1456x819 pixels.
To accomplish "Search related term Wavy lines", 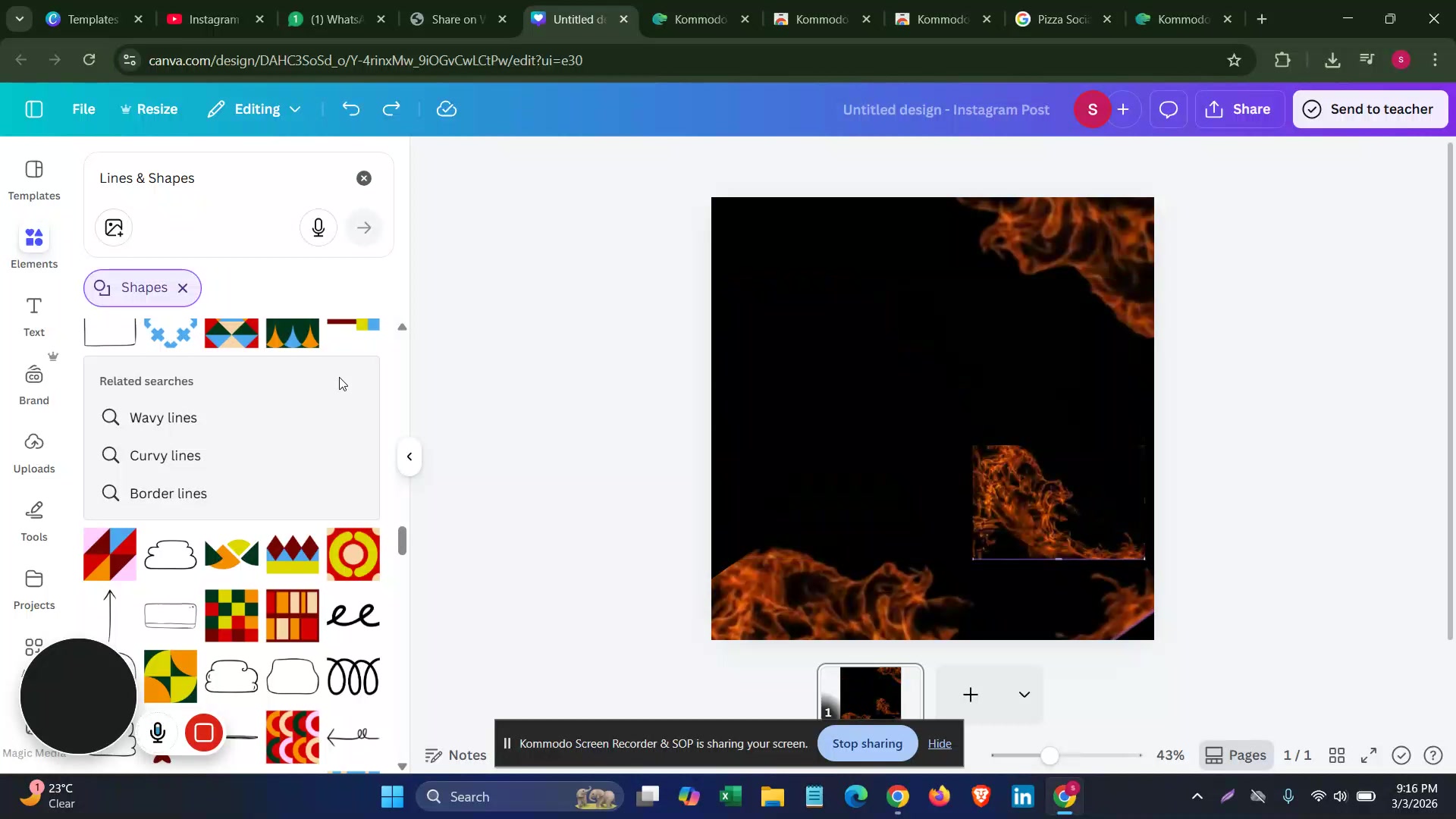I will pos(163,418).
